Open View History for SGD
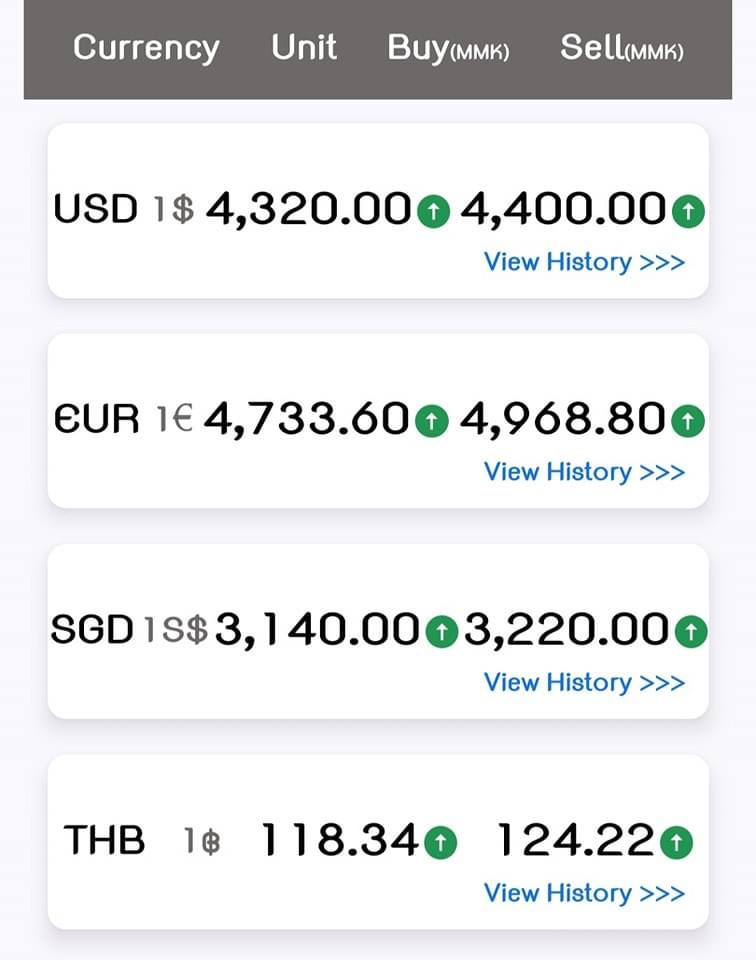The image size is (756, 960). coord(584,682)
